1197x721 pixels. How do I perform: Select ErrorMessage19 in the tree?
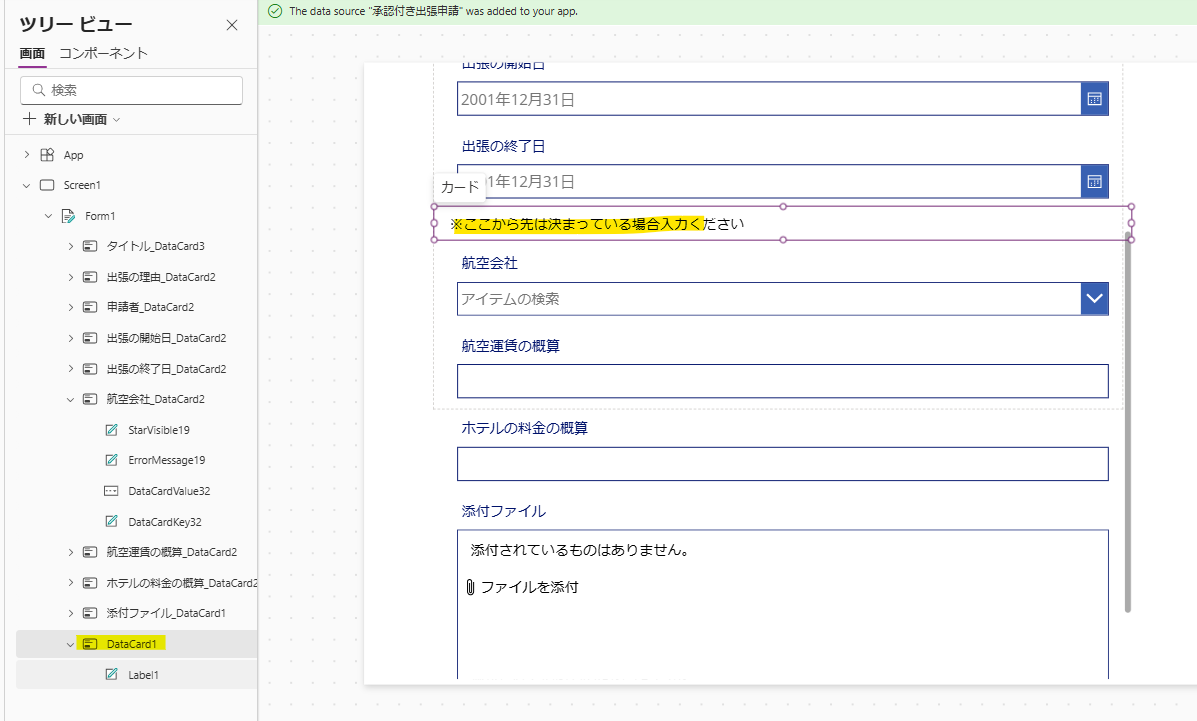[166, 461]
